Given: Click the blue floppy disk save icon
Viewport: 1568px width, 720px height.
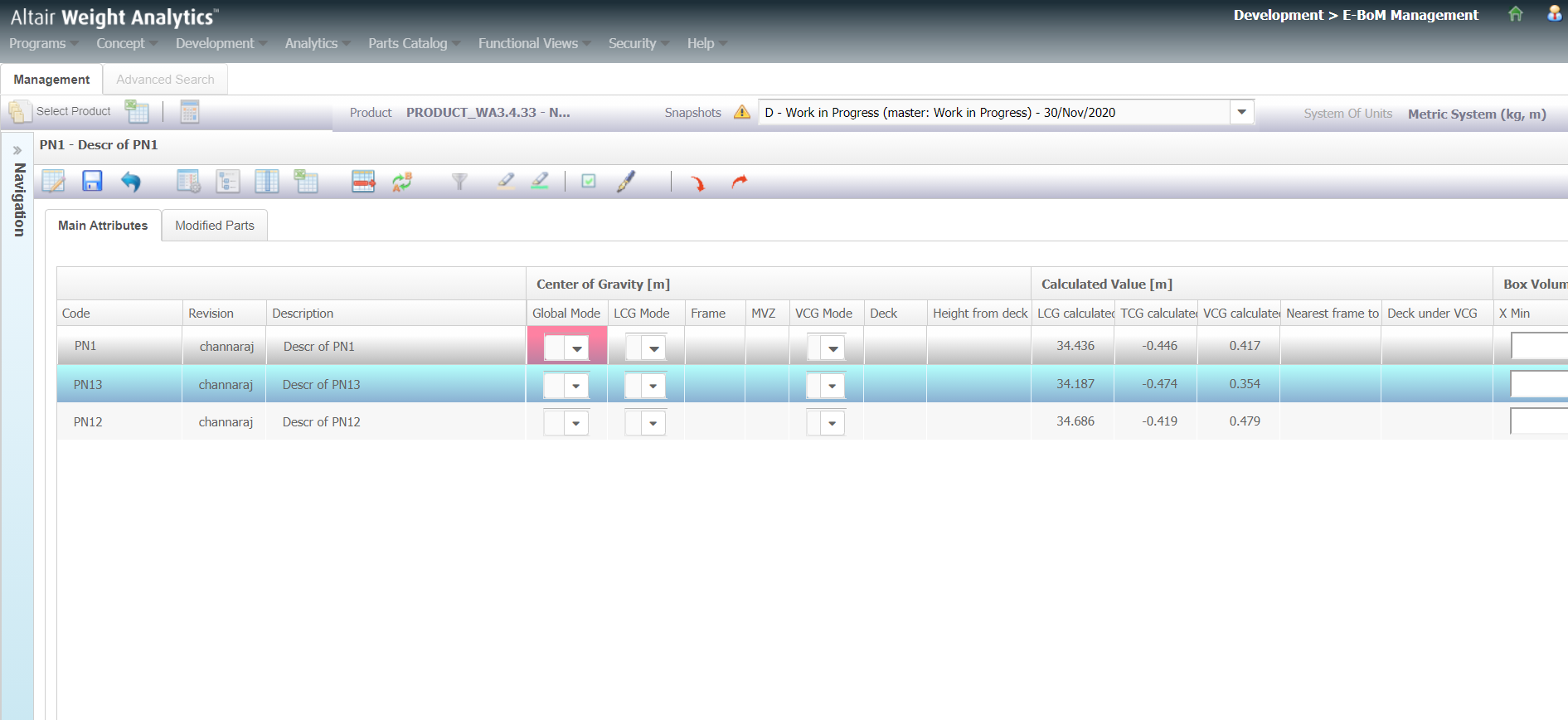Looking at the screenshot, I should (x=92, y=181).
